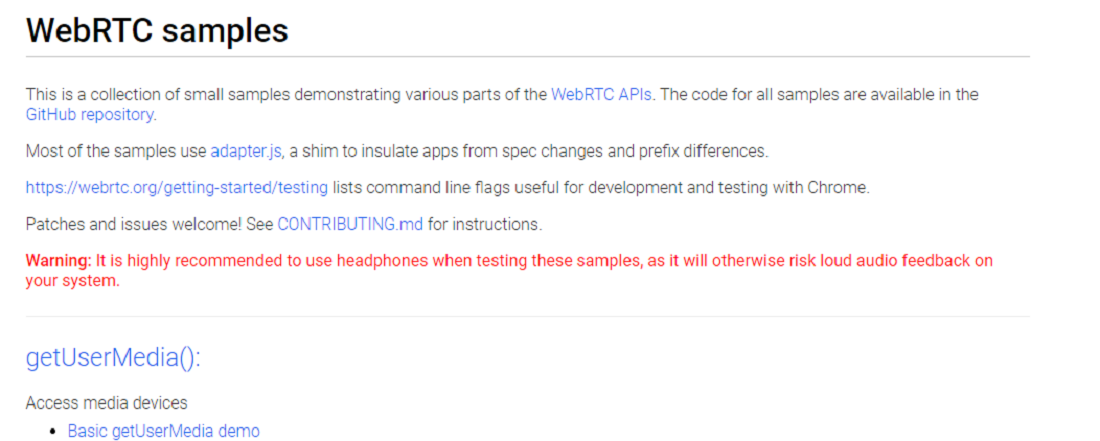The height and width of the screenshot is (441, 1100).
Task: Click the Access media devices text
Action: click(x=107, y=403)
